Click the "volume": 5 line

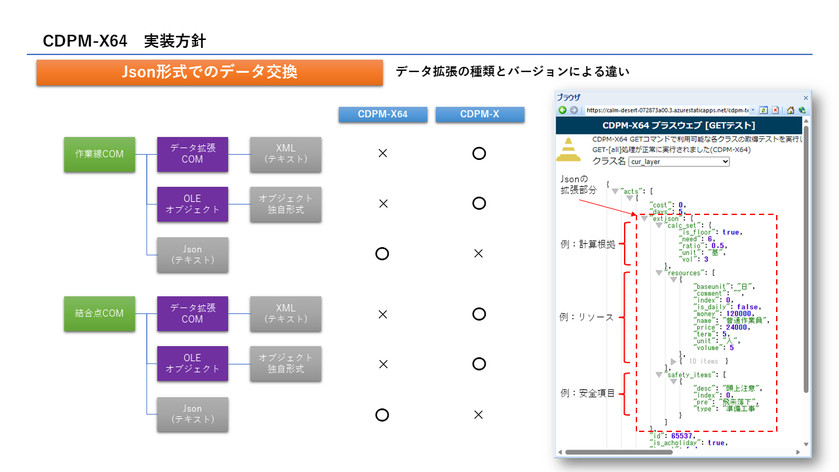tap(714, 347)
